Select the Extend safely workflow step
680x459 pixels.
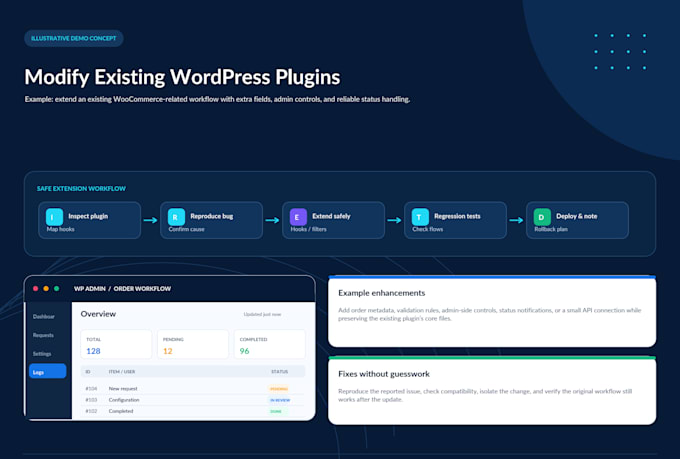(333, 220)
